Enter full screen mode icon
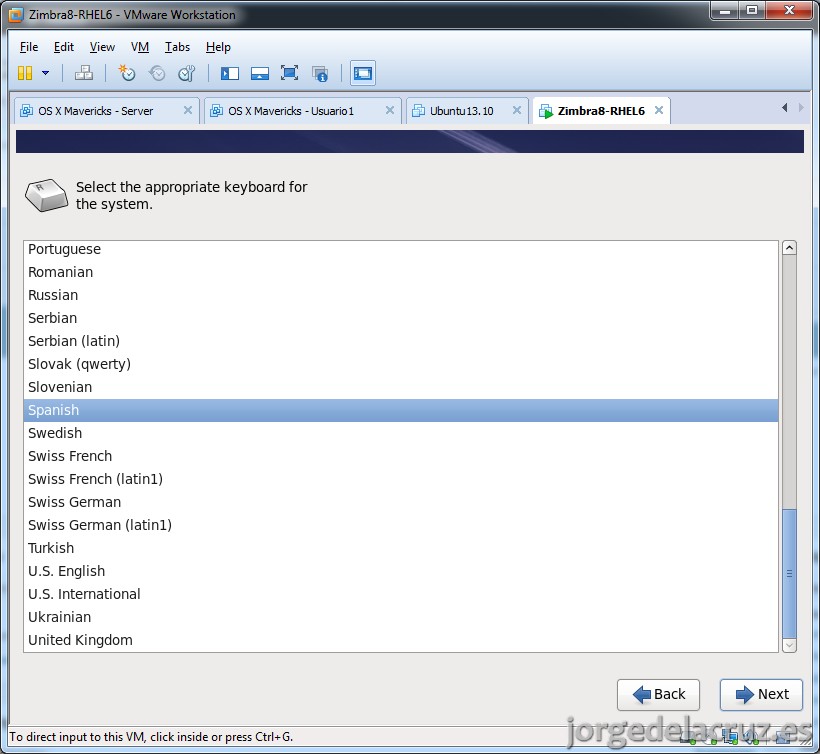Screen dimensions: 820x754 click(x=289, y=73)
